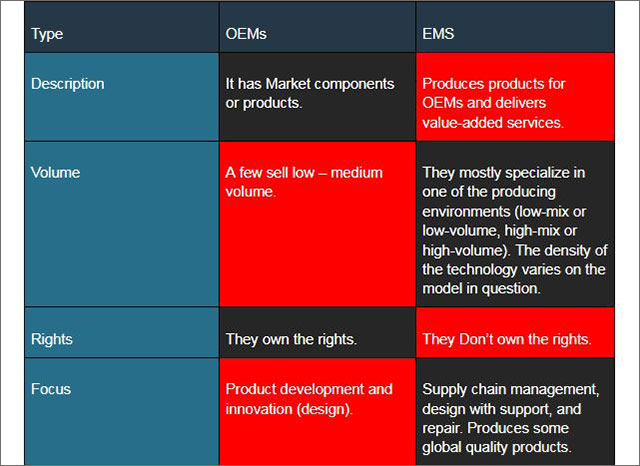Click the Volume row label
Viewport: 640px width, 466px height.
122,224
